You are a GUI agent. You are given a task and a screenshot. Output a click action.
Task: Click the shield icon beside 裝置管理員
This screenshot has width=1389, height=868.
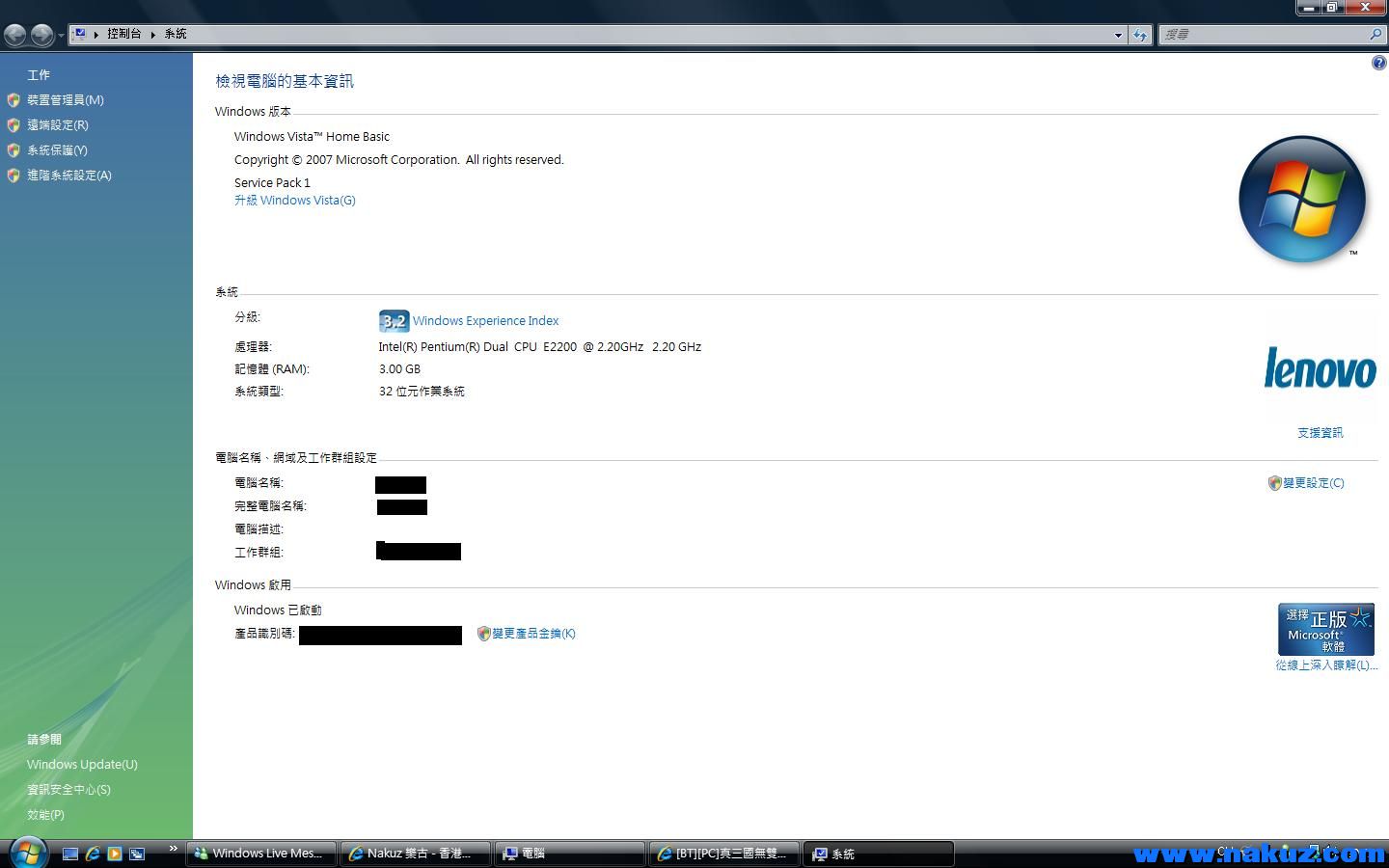(x=14, y=99)
